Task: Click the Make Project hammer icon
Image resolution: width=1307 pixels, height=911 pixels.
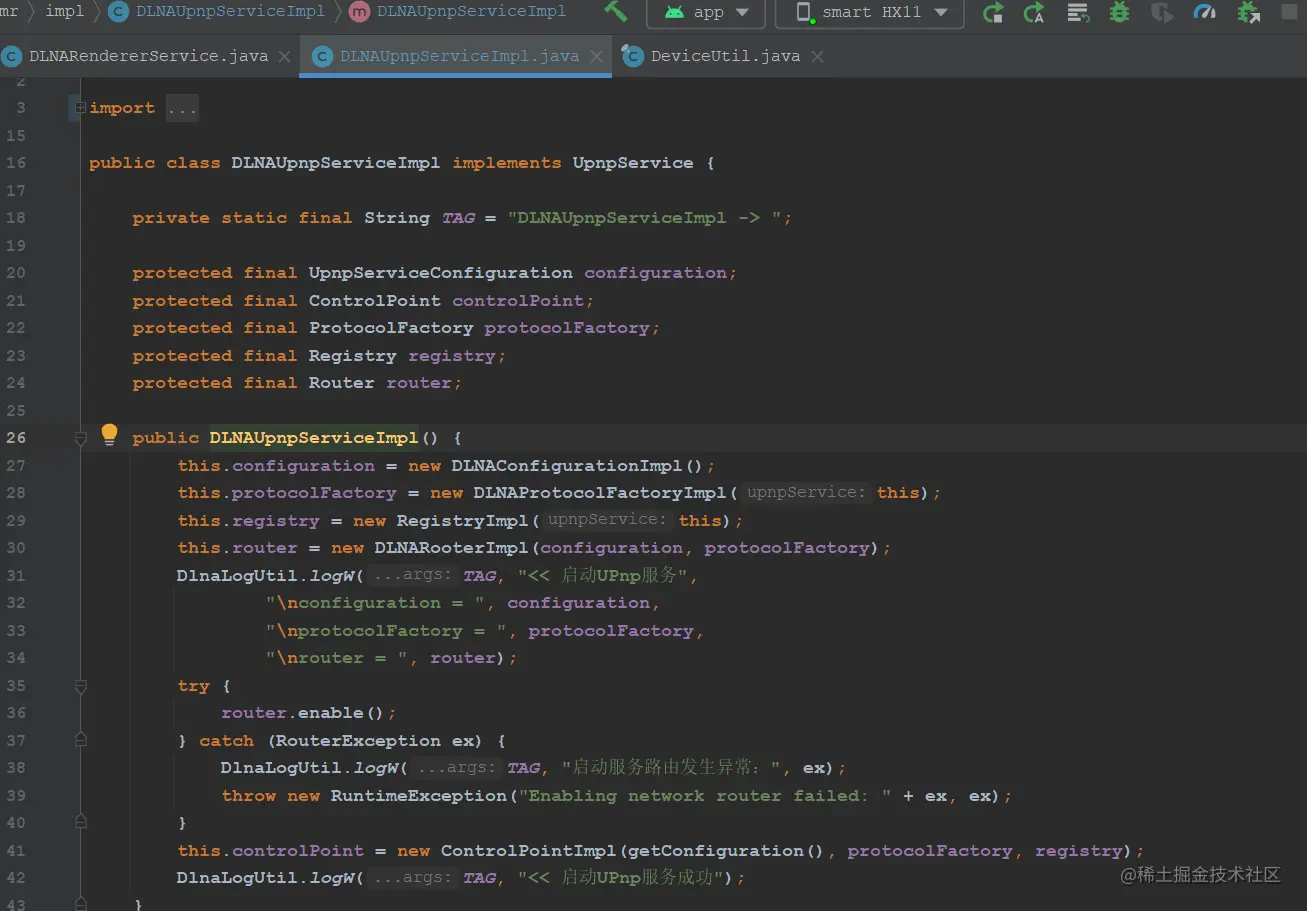Action: [616, 12]
